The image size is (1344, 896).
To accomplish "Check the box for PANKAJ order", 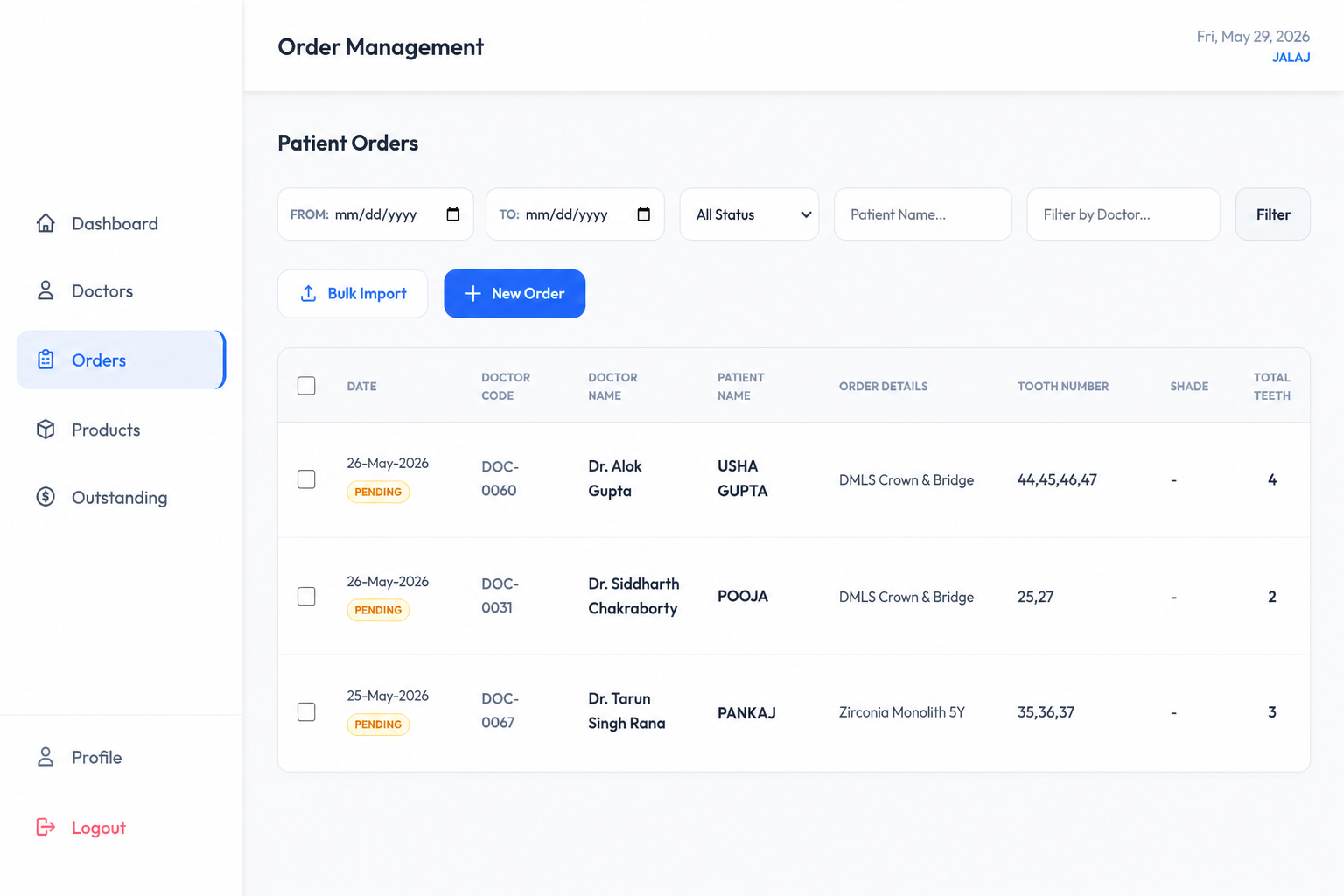I will click(306, 712).
